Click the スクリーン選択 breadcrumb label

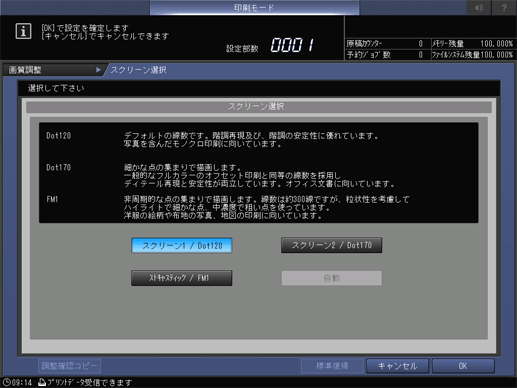click(x=138, y=70)
